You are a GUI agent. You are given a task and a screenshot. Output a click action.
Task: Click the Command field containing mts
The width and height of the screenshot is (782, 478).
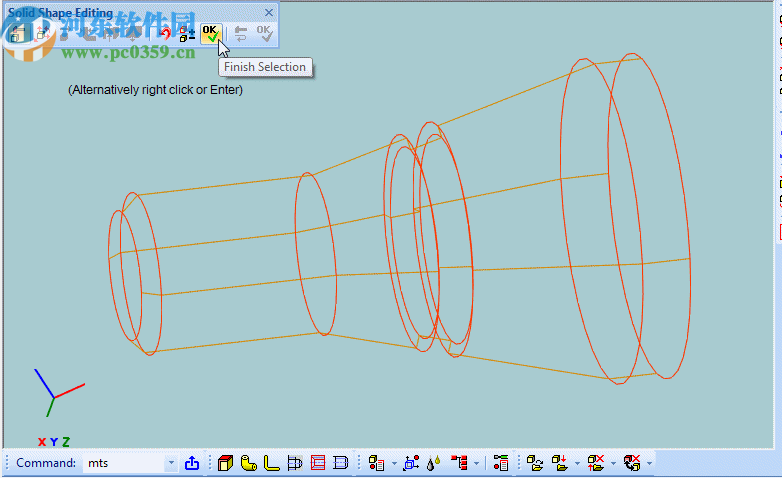(122, 463)
